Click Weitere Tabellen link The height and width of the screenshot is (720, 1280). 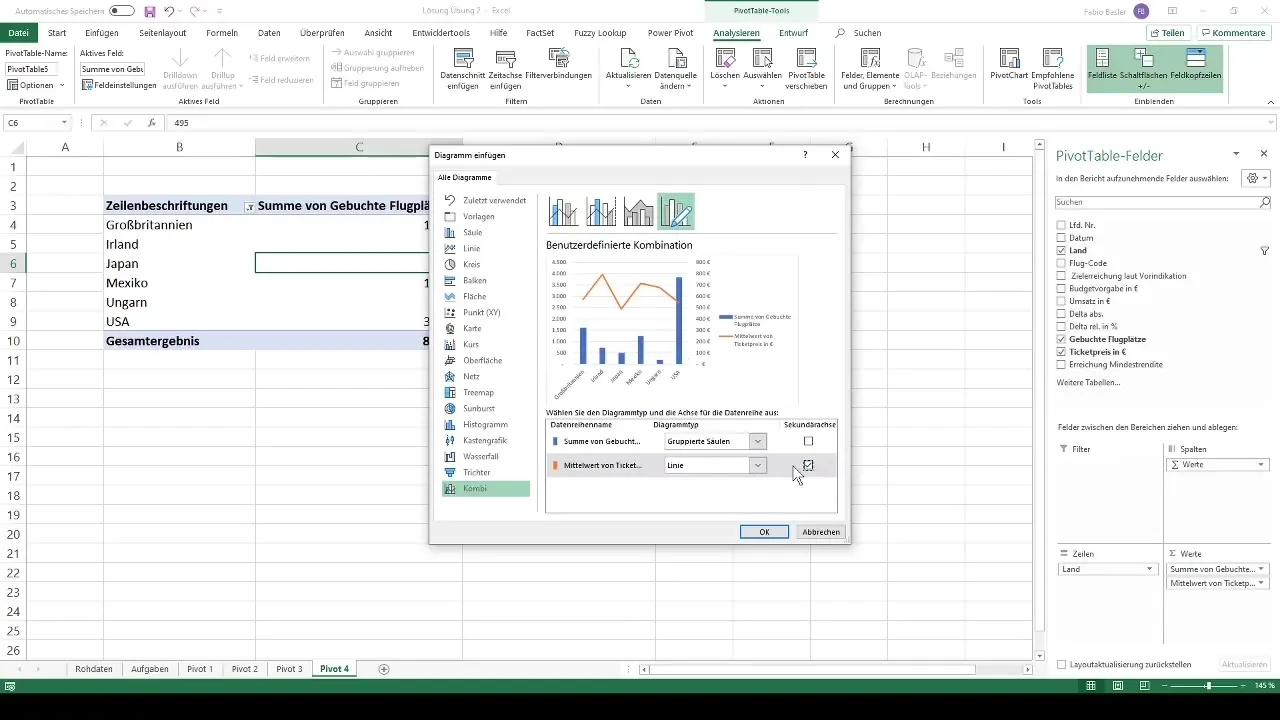pyautogui.click(x=1088, y=383)
